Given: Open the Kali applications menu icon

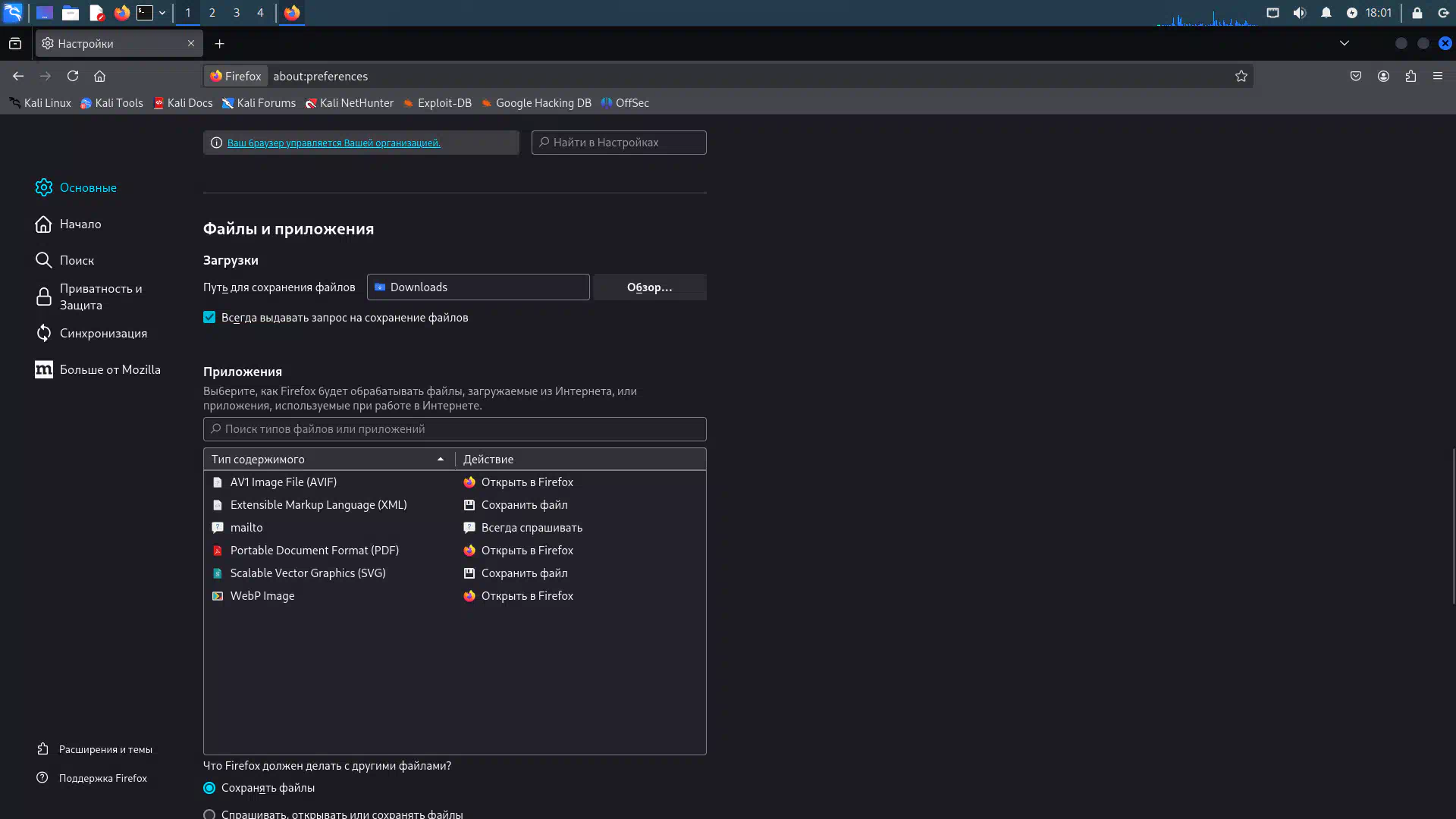Looking at the screenshot, I should click(x=13, y=13).
